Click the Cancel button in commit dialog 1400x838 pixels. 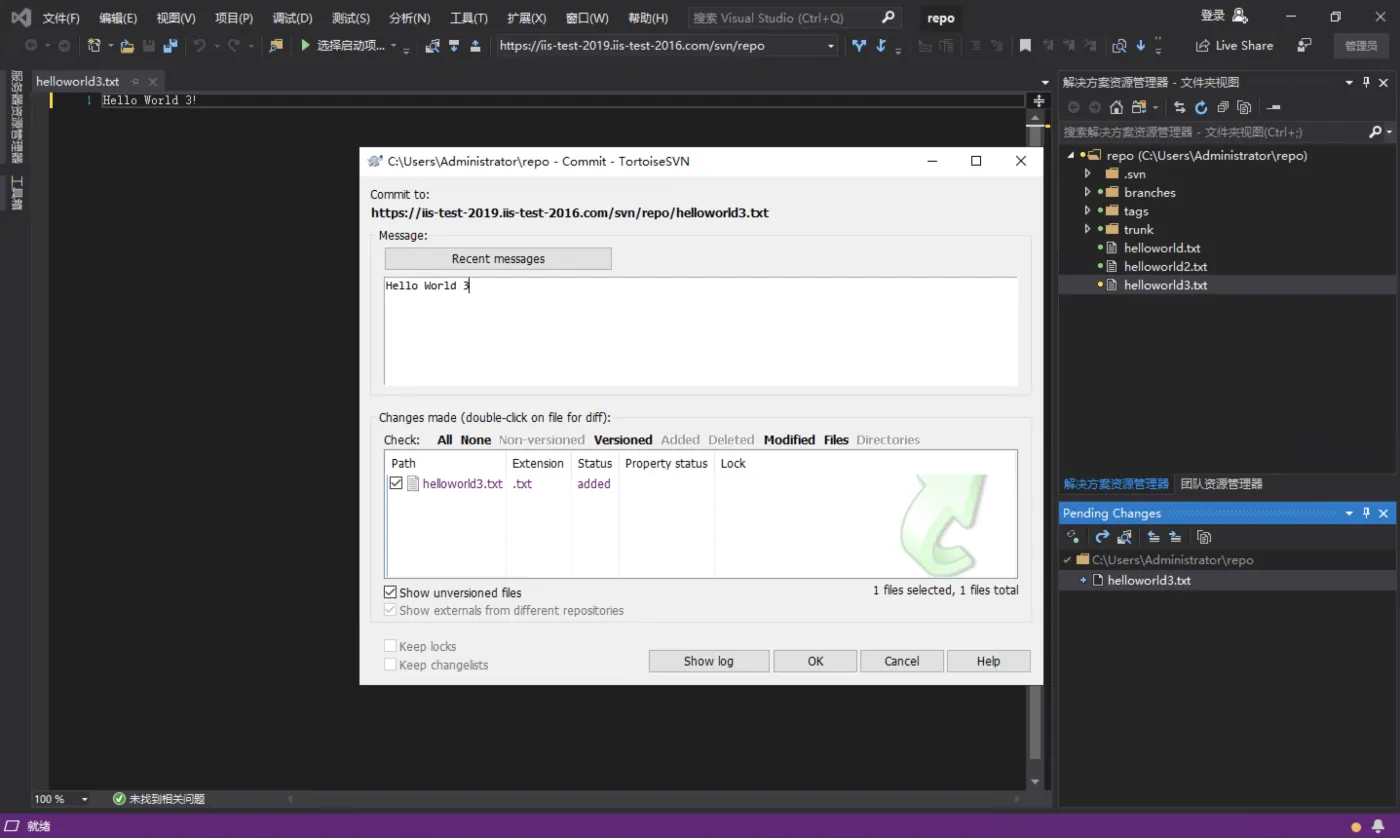[902, 661]
